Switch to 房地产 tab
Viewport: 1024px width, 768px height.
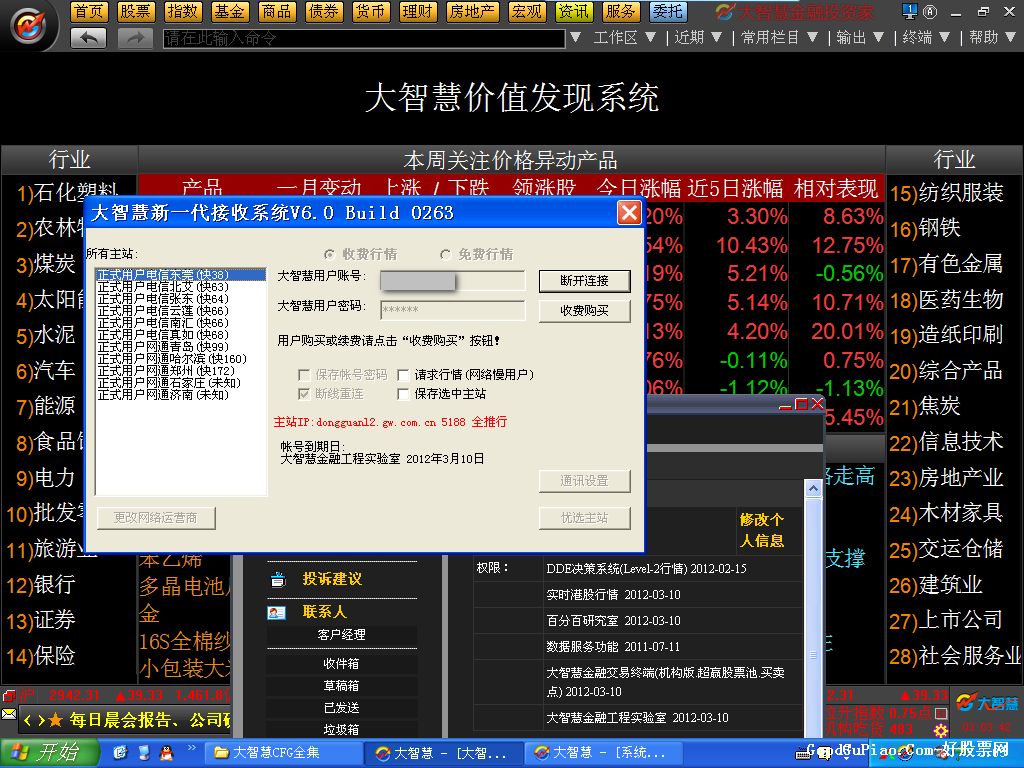472,11
